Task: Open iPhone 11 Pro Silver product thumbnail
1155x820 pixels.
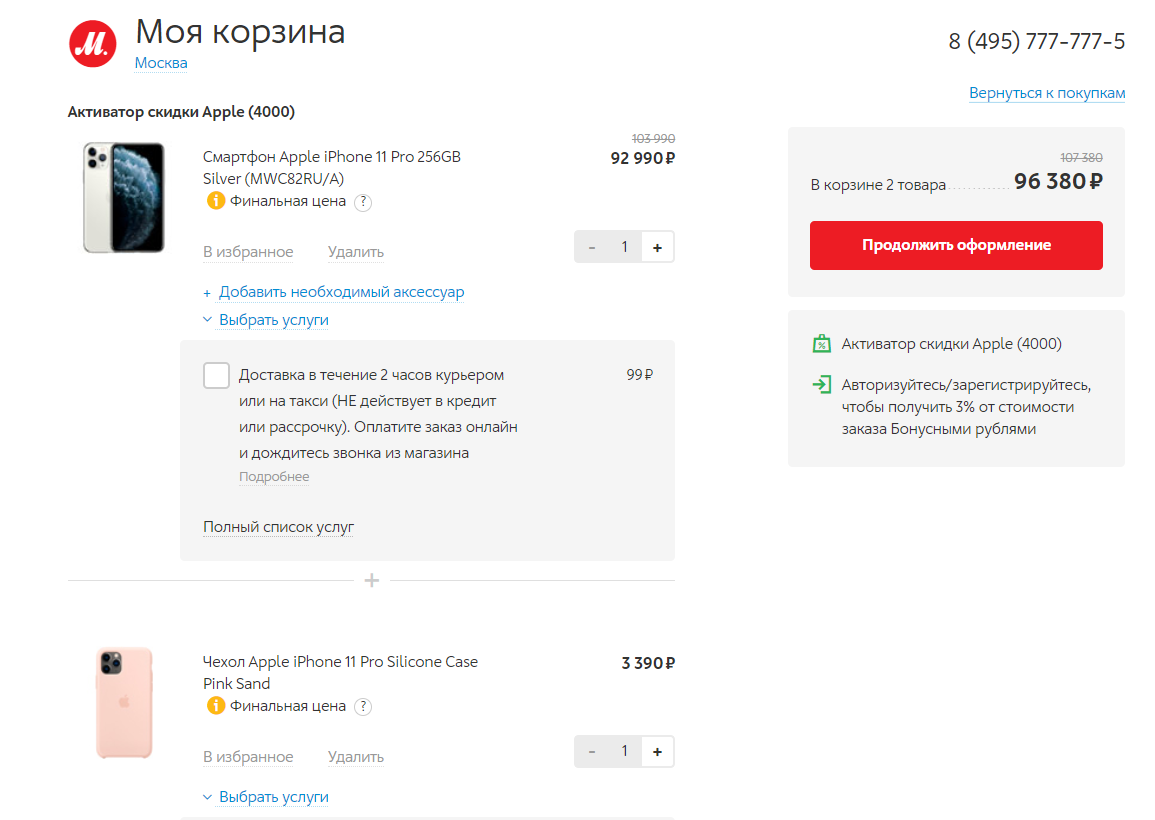Action: [x=124, y=197]
